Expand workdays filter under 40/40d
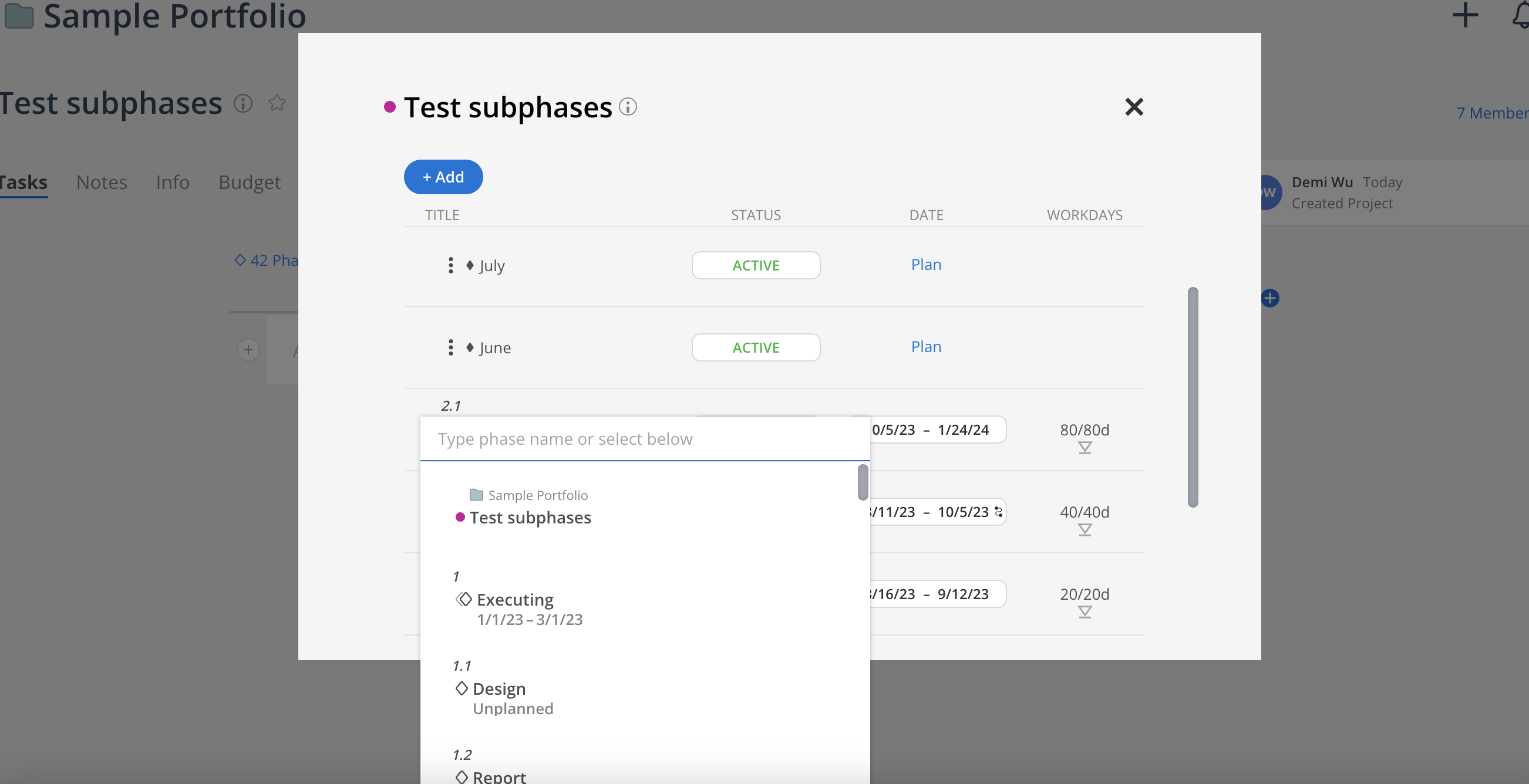The image size is (1529, 784). pyautogui.click(x=1085, y=530)
